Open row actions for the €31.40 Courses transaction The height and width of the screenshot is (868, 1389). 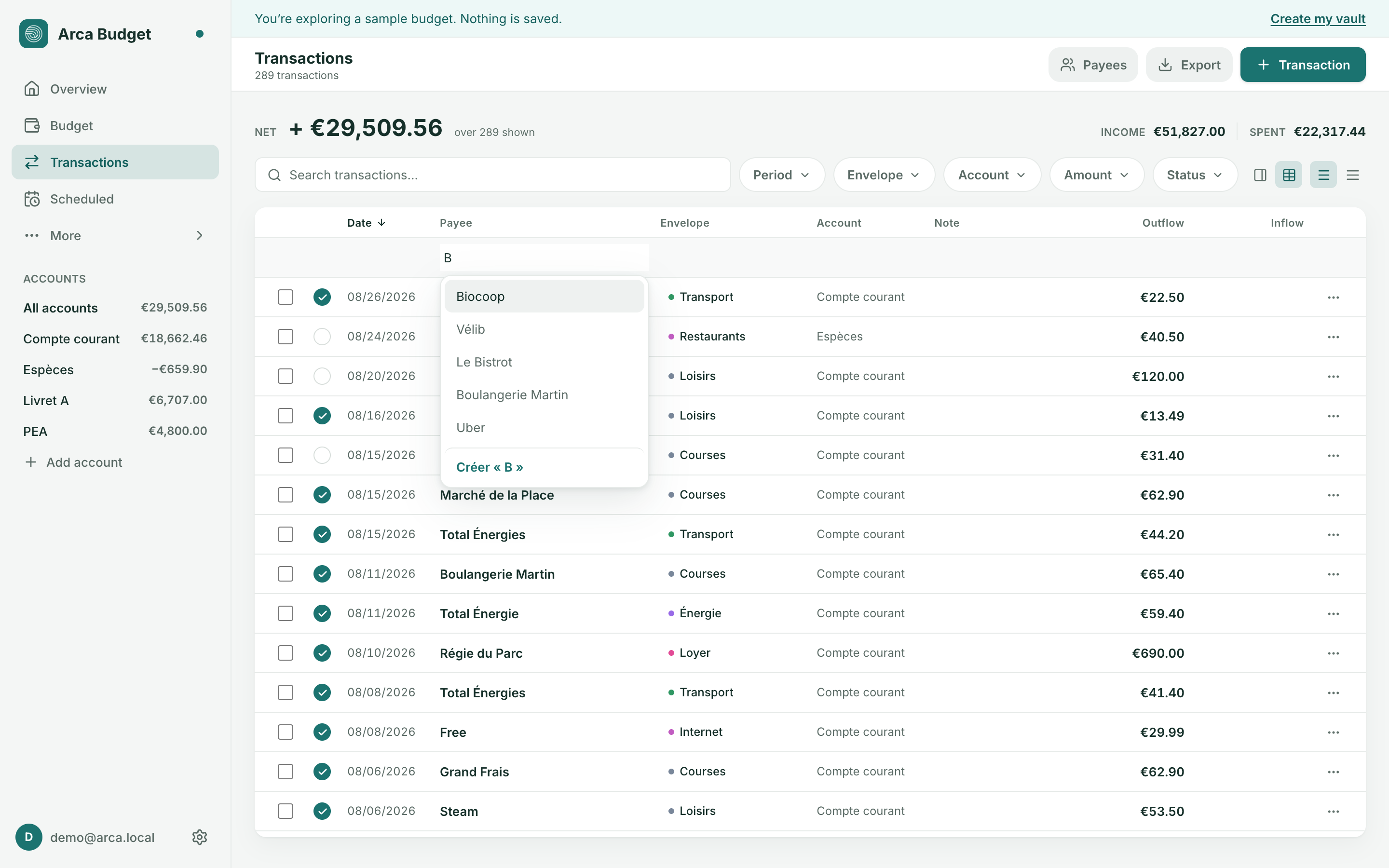point(1334,456)
